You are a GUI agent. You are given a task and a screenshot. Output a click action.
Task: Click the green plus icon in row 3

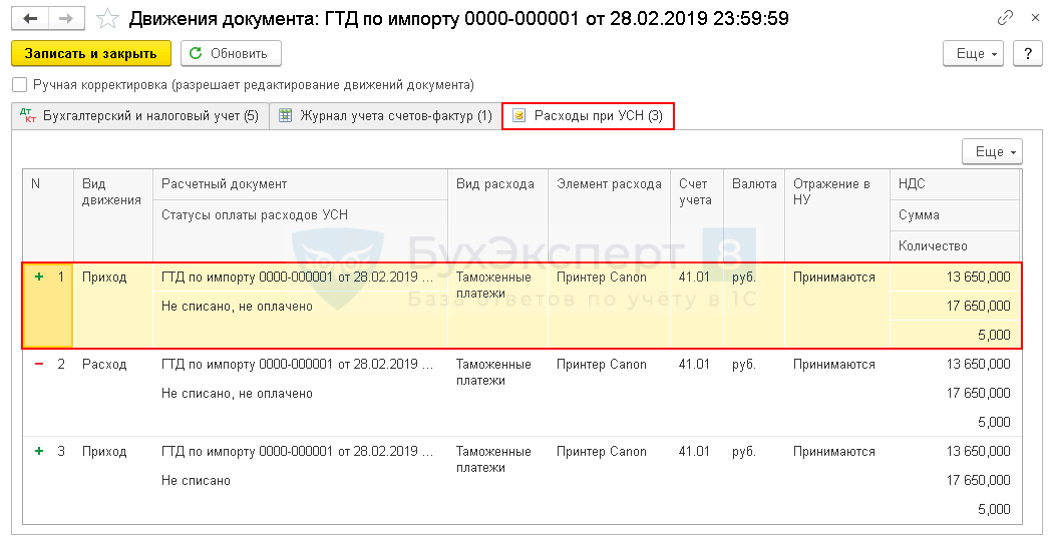point(39,451)
